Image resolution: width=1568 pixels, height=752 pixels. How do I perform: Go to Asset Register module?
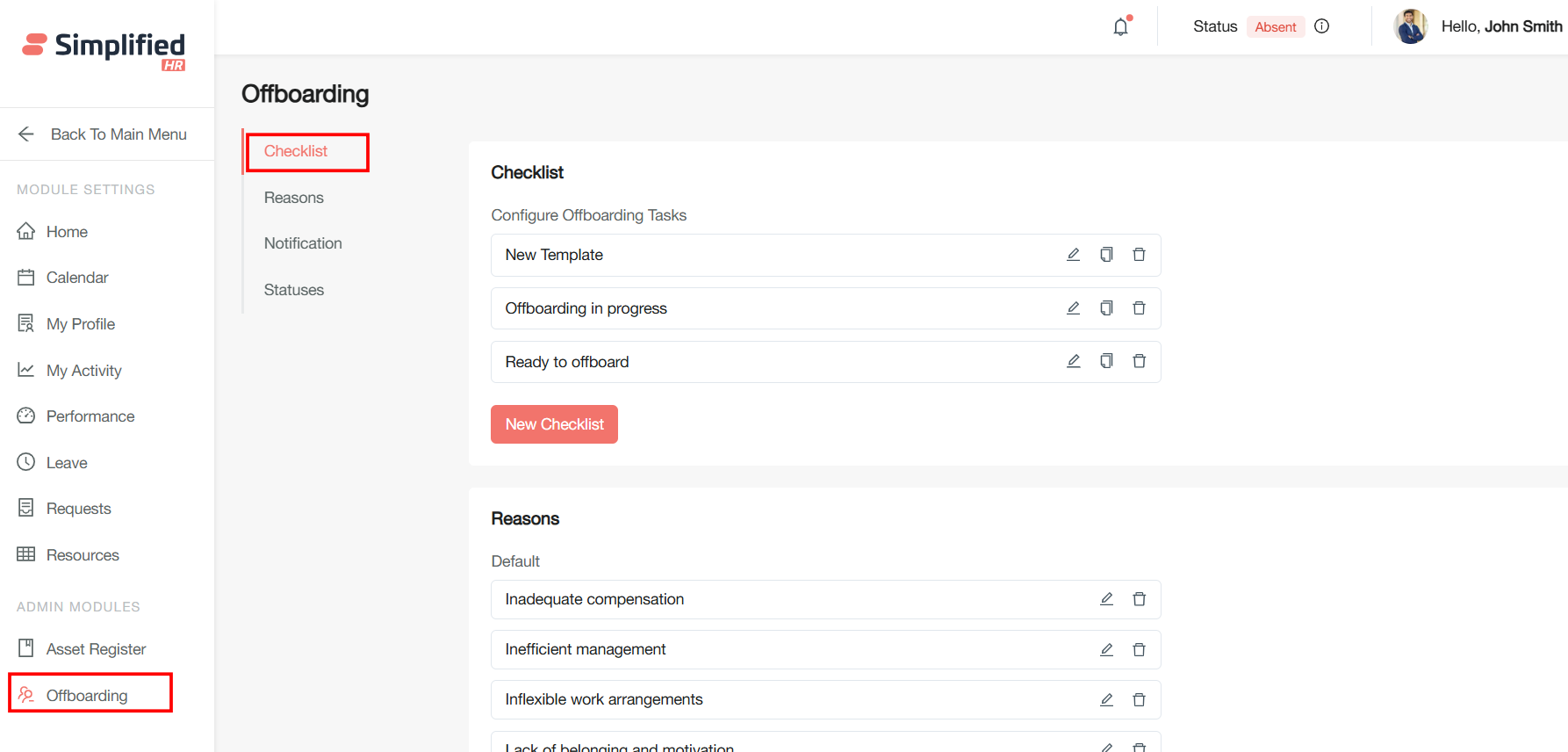coord(96,649)
